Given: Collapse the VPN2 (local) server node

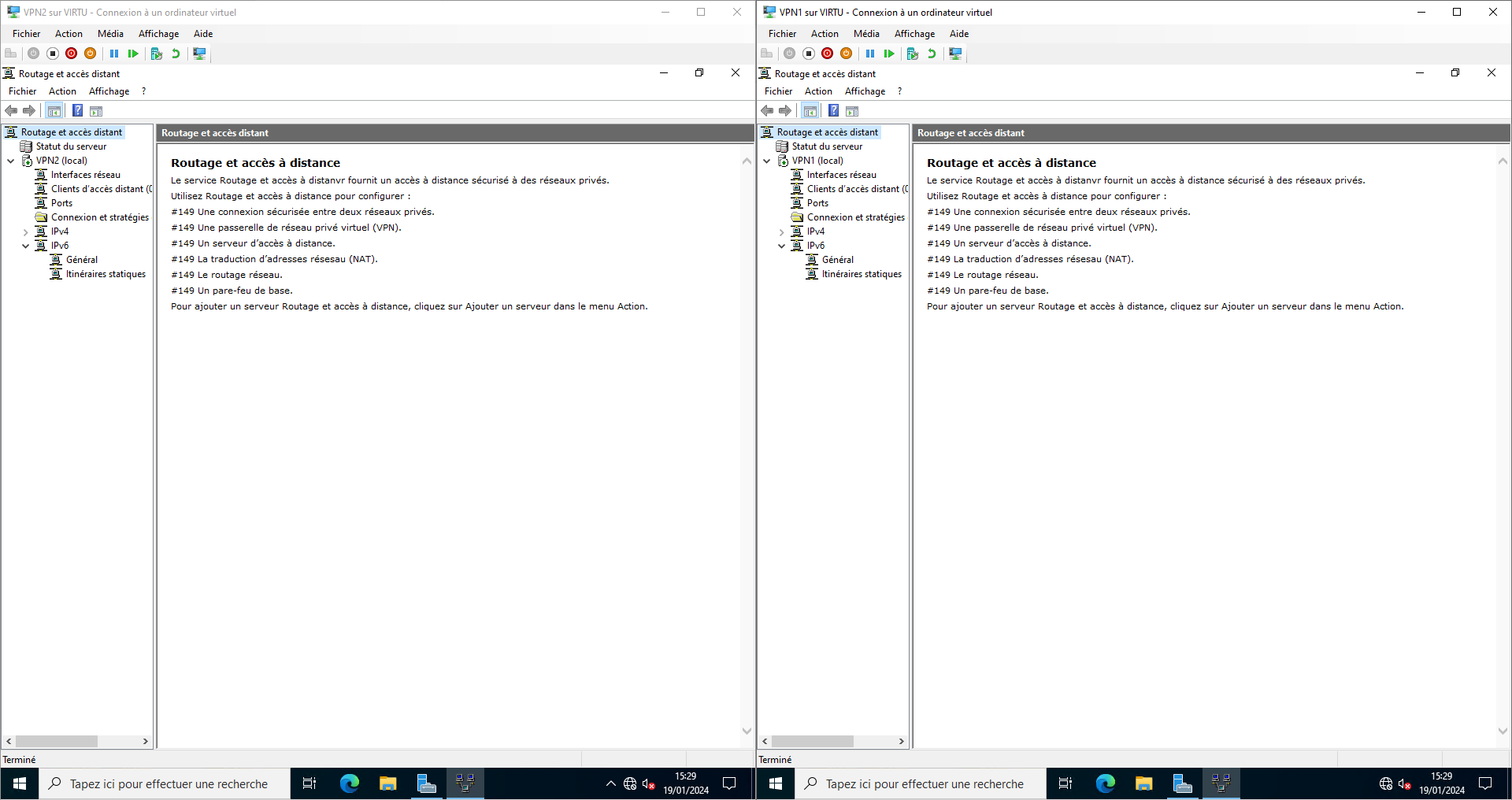Looking at the screenshot, I should (11, 161).
